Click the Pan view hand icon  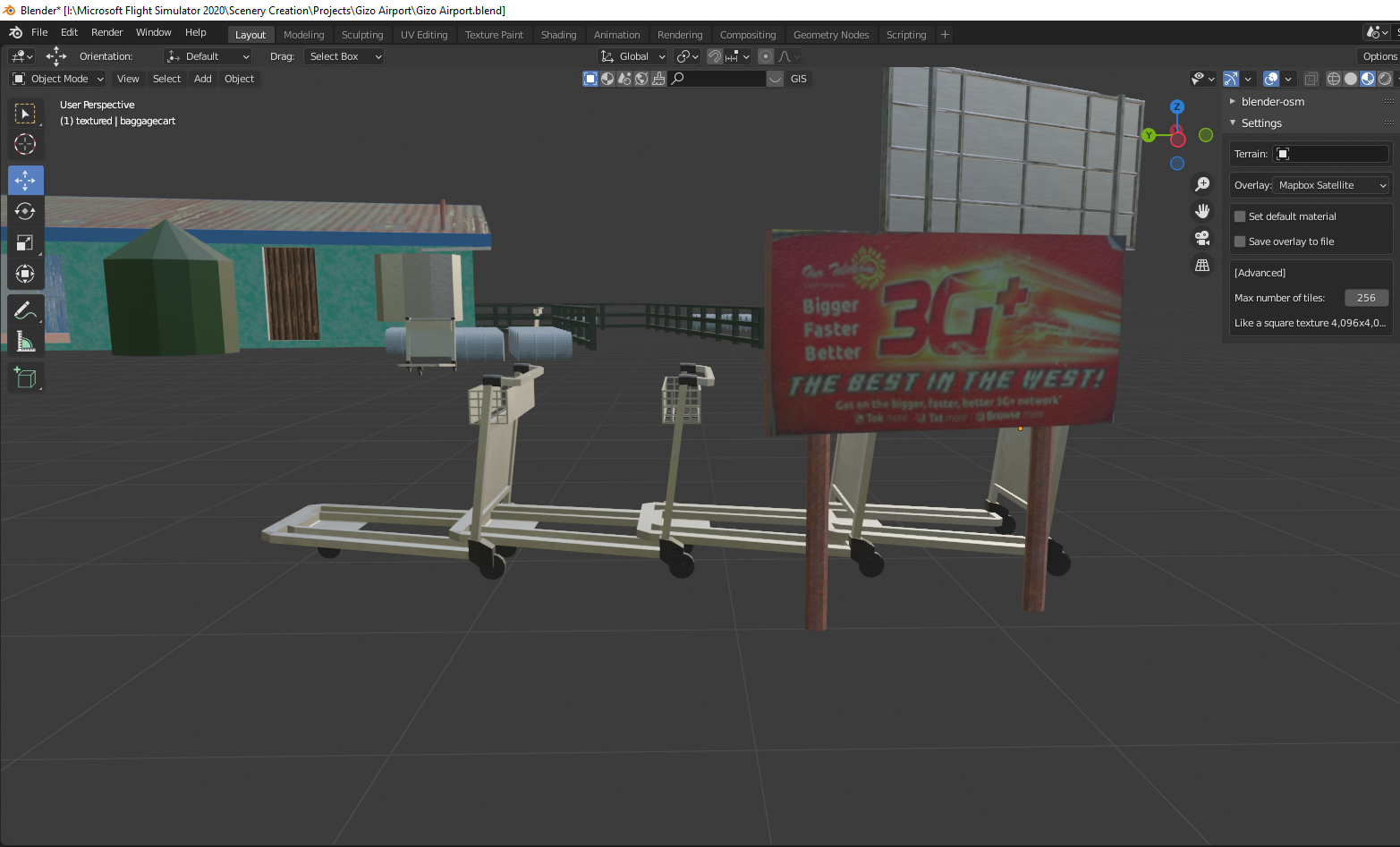point(1202,211)
